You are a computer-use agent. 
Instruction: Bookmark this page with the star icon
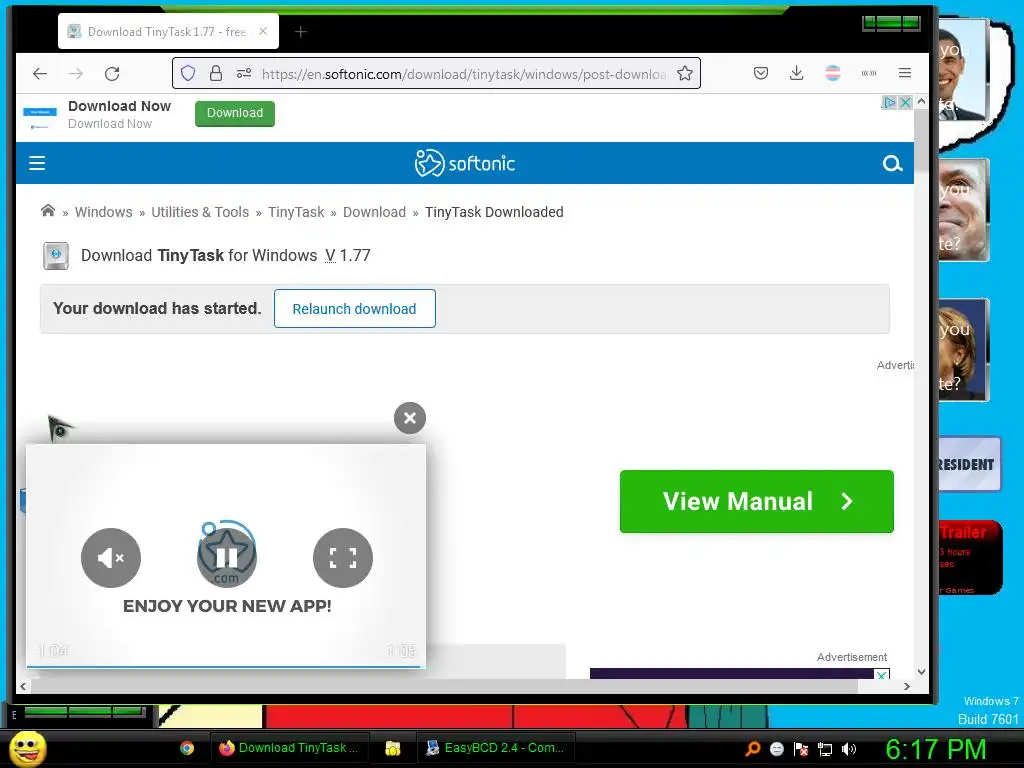(684, 73)
